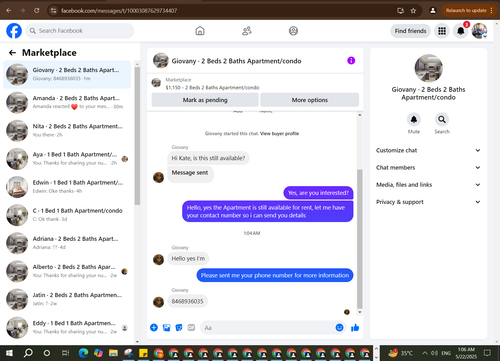
Task: Open Microsoft Edge from taskbar
Action: click(83, 353)
